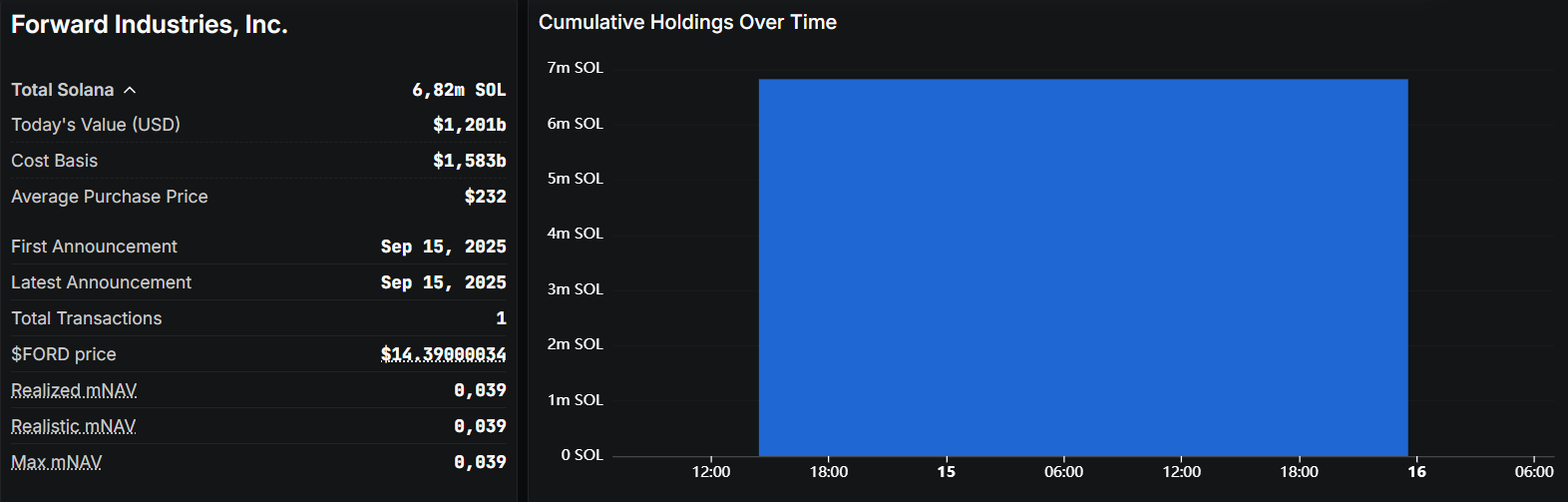
Task: Click the 0 SOL y-axis label
Action: click(x=582, y=455)
